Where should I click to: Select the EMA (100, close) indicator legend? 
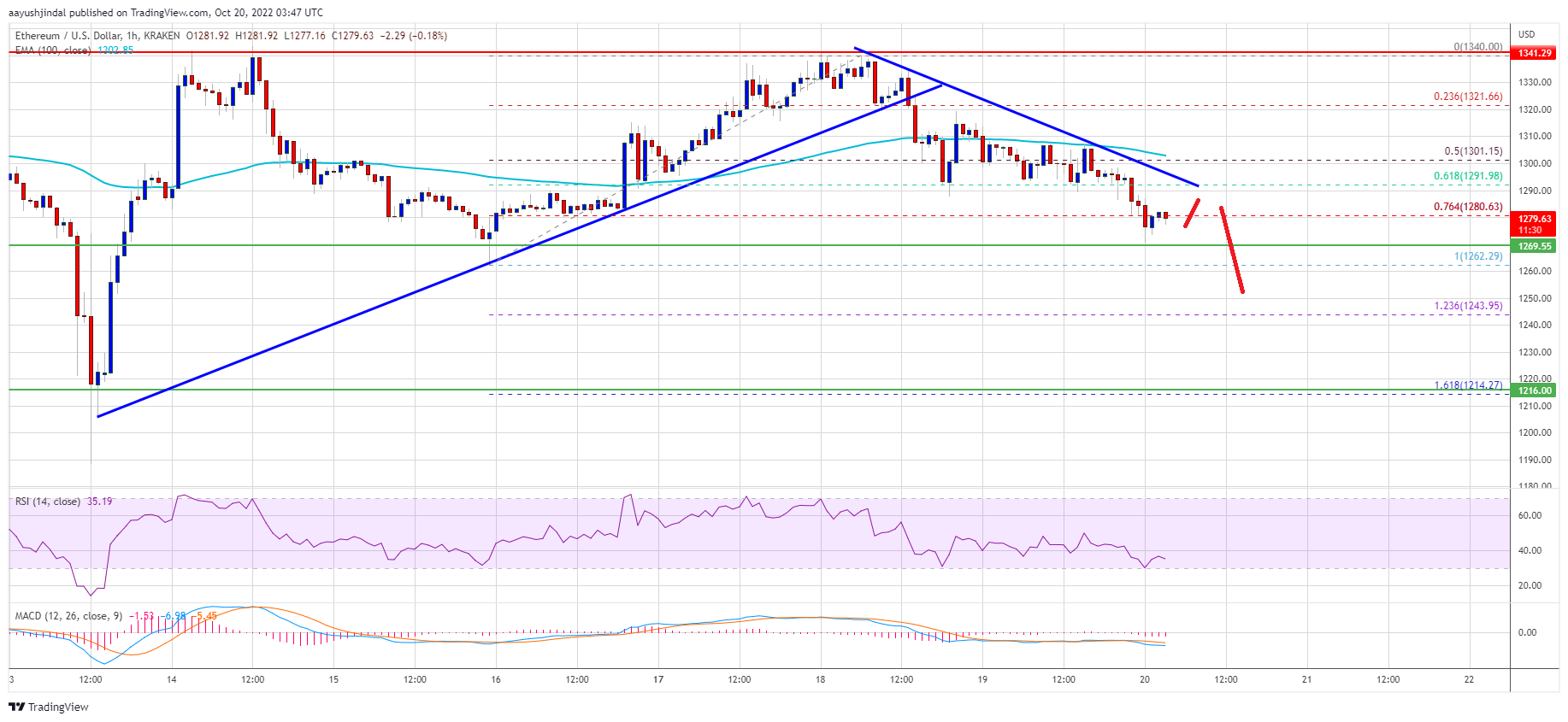click(x=53, y=50)
